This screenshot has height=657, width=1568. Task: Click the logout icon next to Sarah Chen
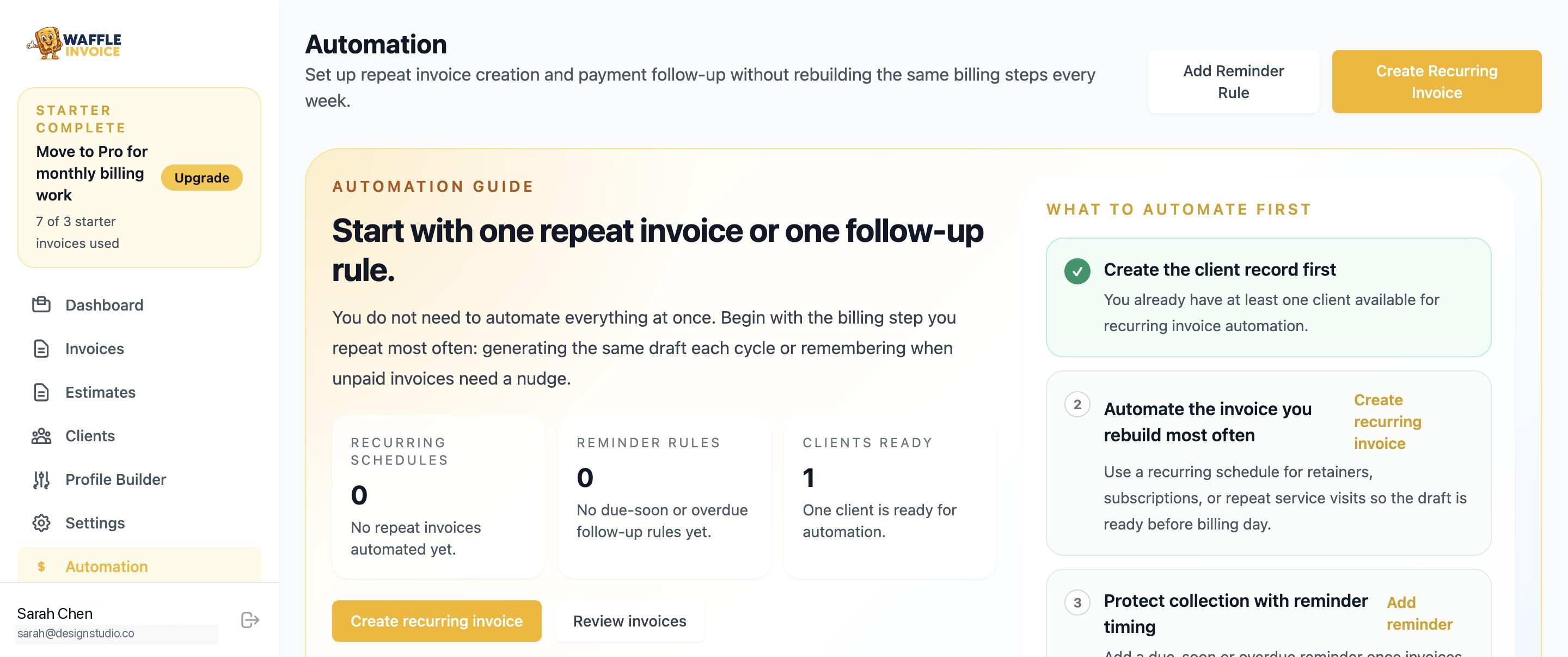click(x=249, y=620)
